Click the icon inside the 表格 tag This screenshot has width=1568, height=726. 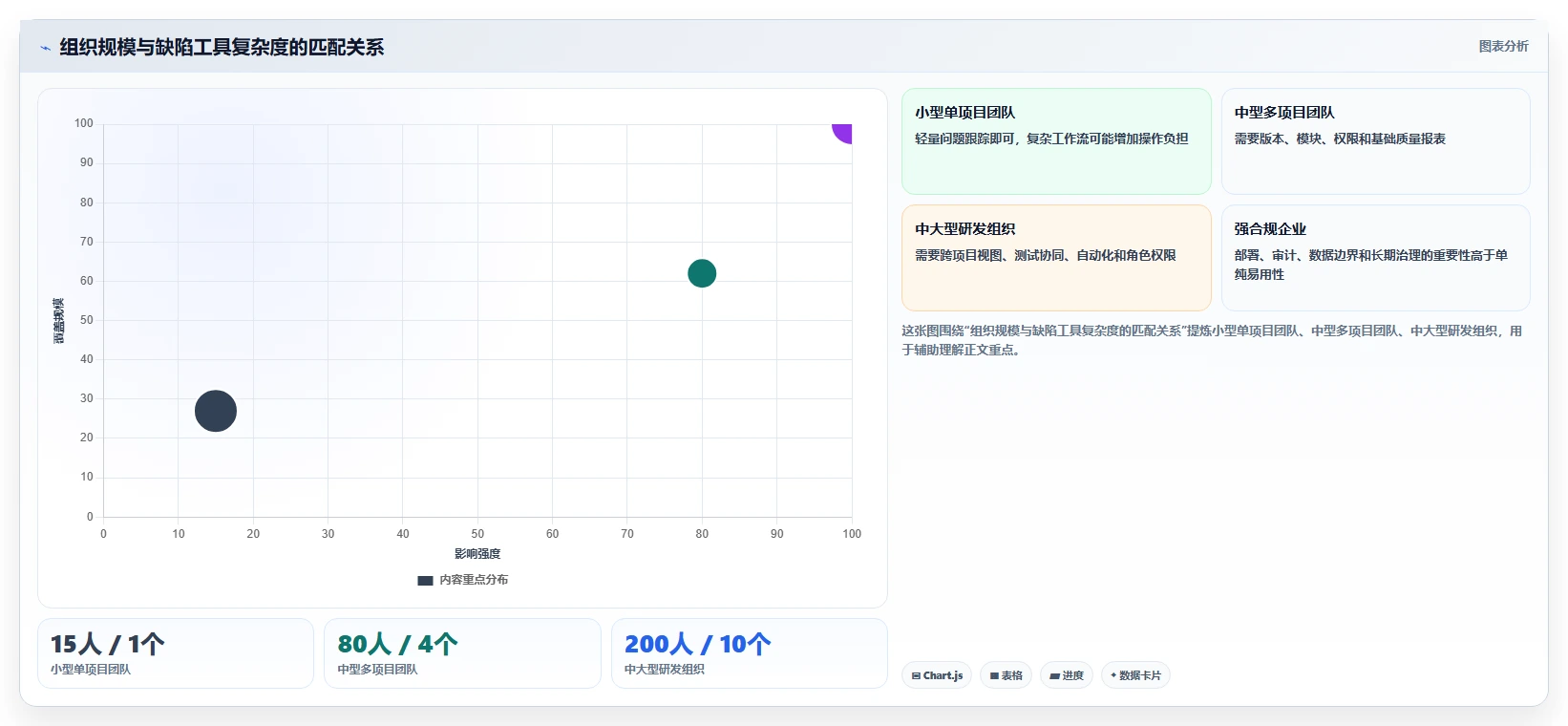coord(994,675)
